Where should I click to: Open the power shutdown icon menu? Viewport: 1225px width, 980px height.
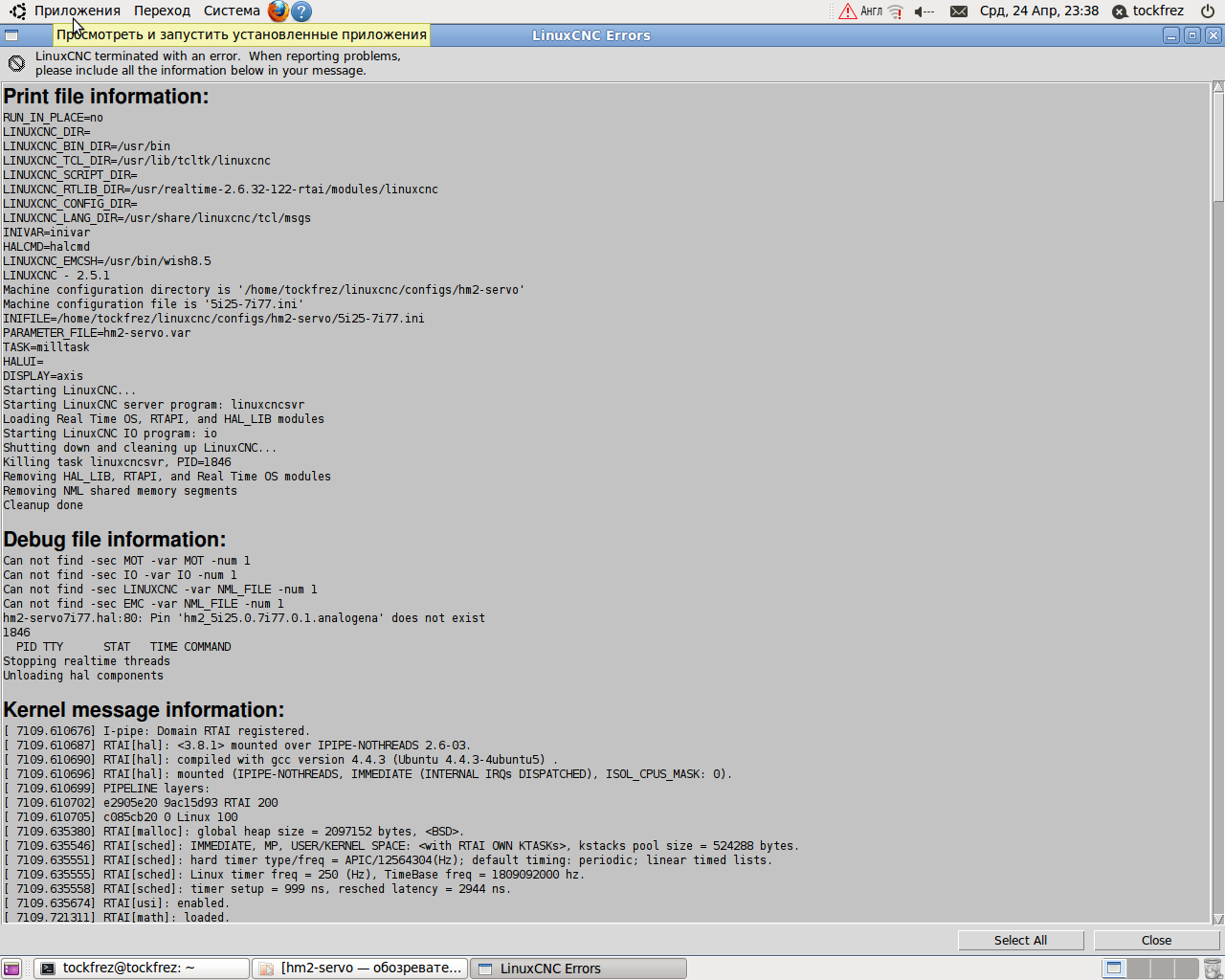[1208, 11]
